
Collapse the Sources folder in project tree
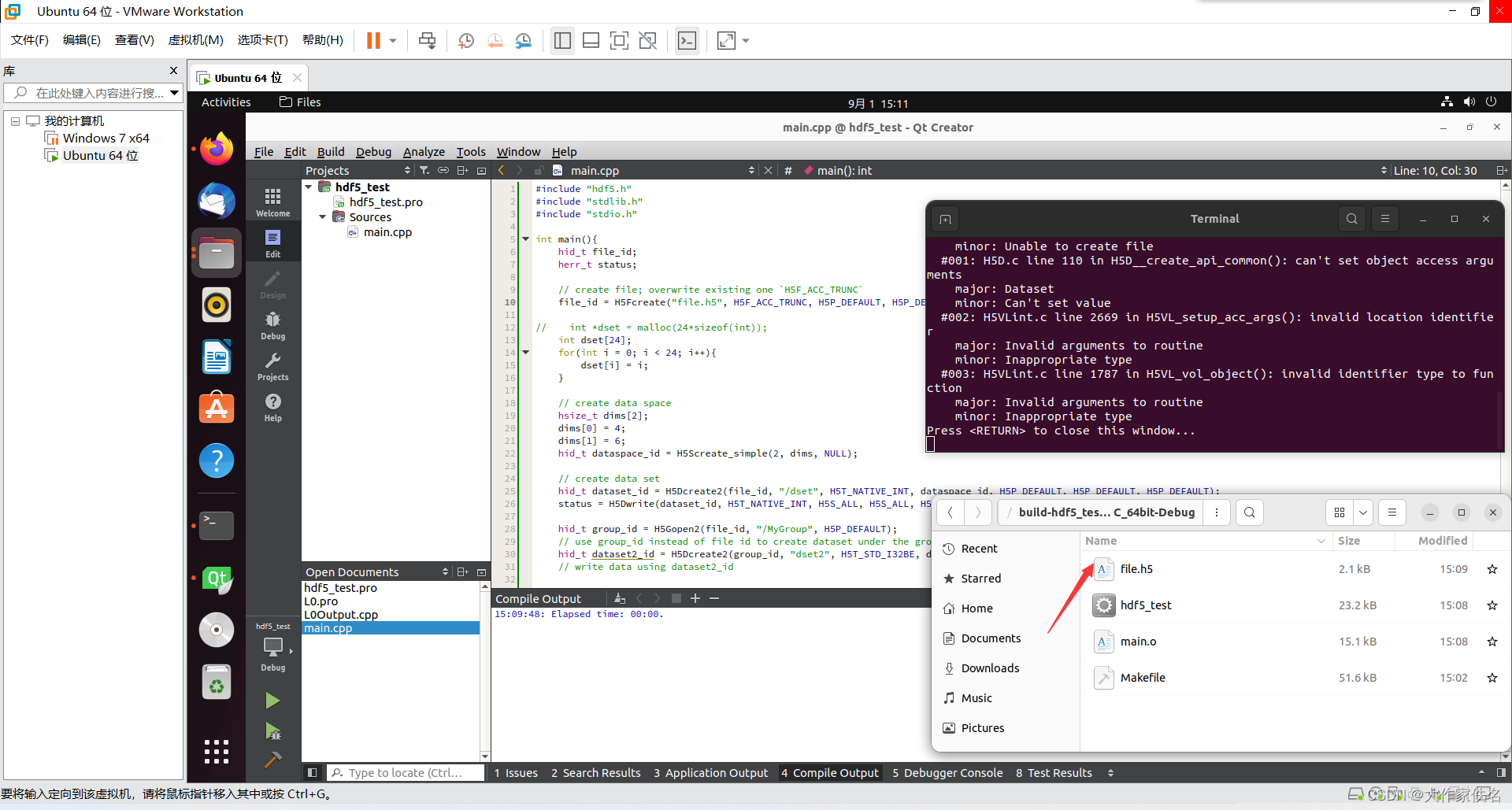click(321, 216)
